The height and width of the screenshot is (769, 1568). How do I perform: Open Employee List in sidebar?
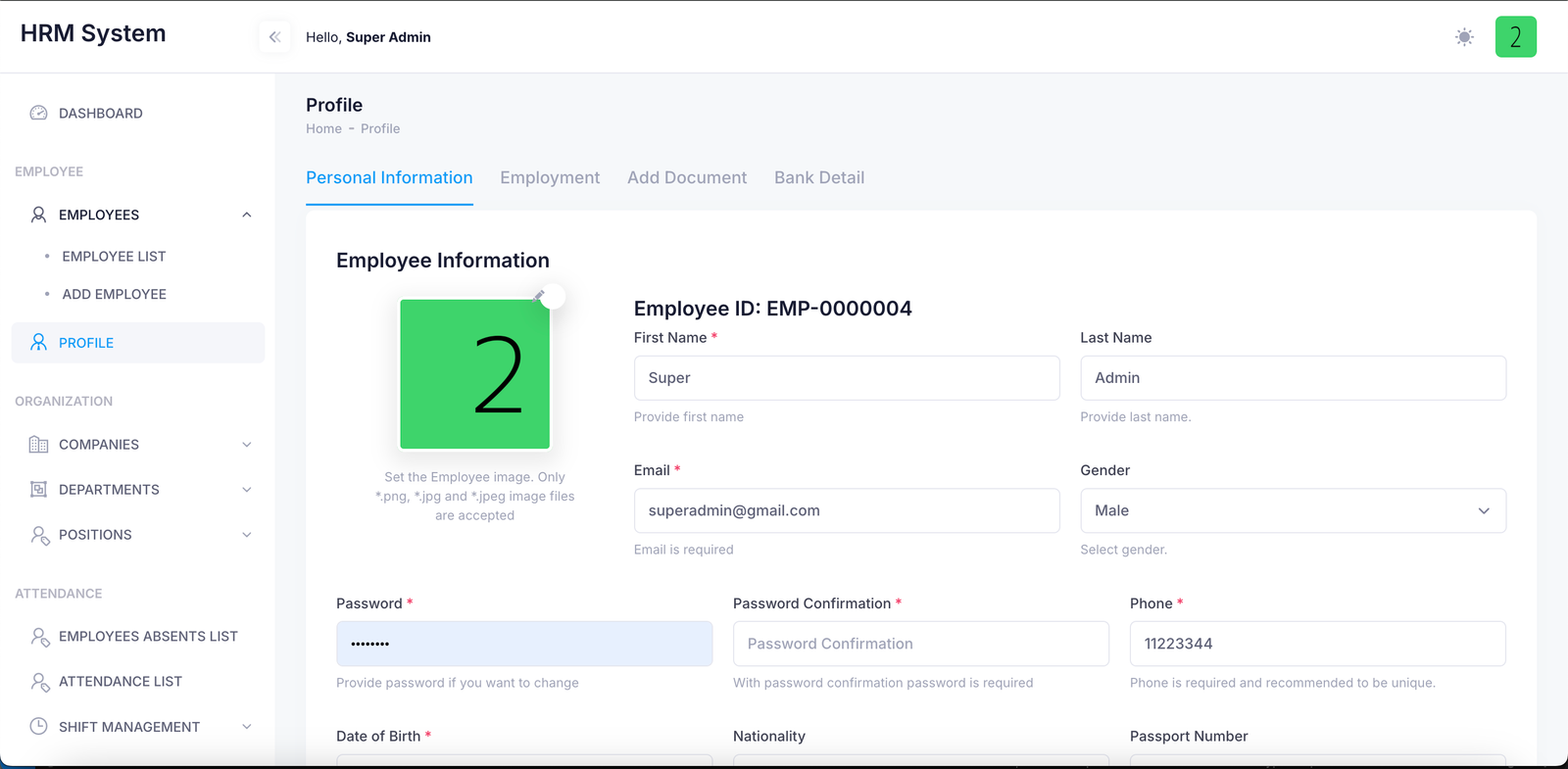point(114,257)
